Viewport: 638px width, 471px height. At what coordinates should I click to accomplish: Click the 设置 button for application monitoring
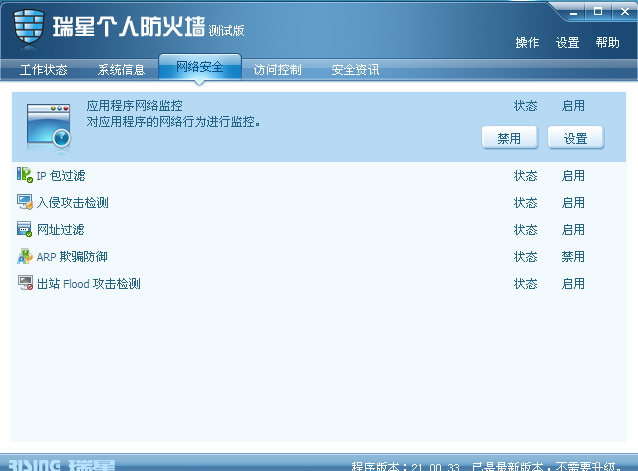576,138
